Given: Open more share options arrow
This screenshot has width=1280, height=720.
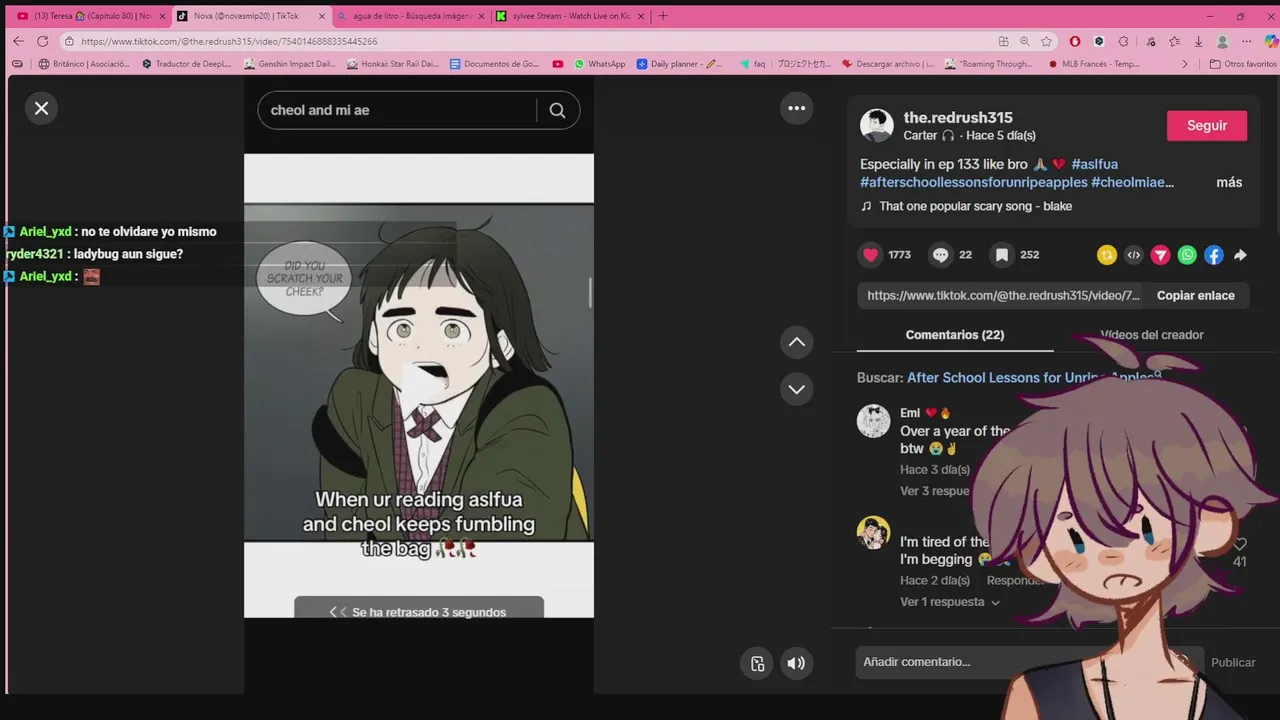Looking at the screenshot, I should click(x=1240, y=255).
